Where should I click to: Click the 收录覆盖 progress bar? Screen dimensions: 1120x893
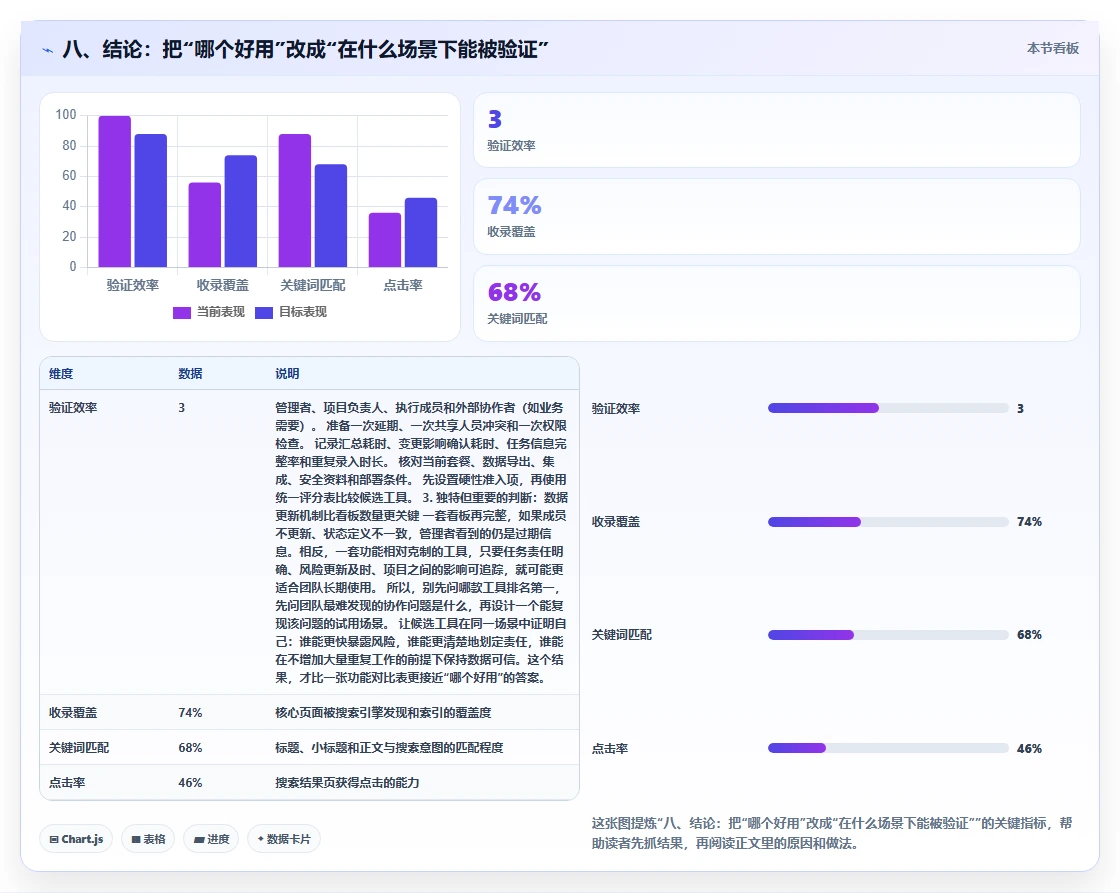pyautogui.click(x=888, y=522)
